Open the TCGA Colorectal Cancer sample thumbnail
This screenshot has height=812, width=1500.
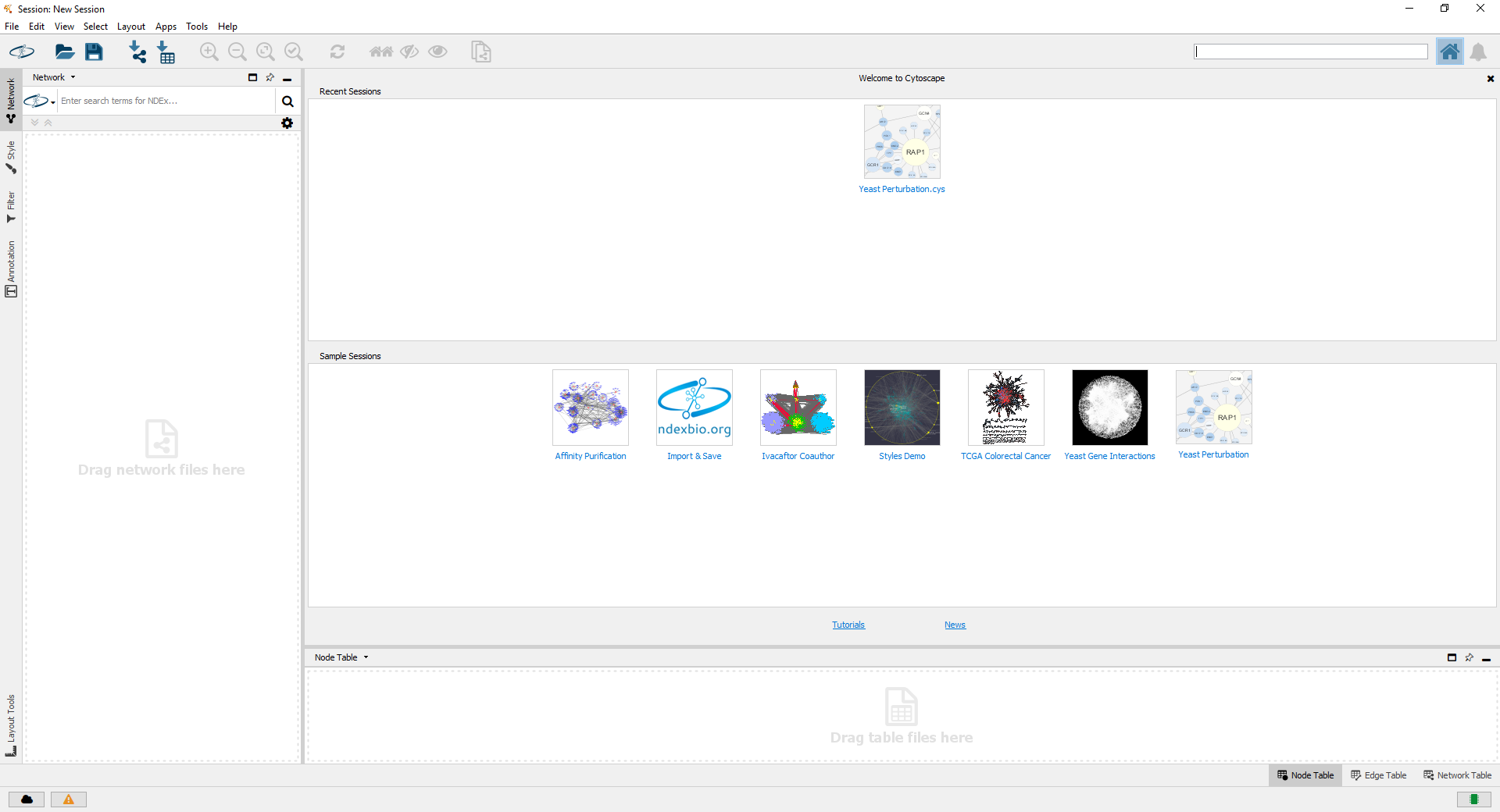1005,408
